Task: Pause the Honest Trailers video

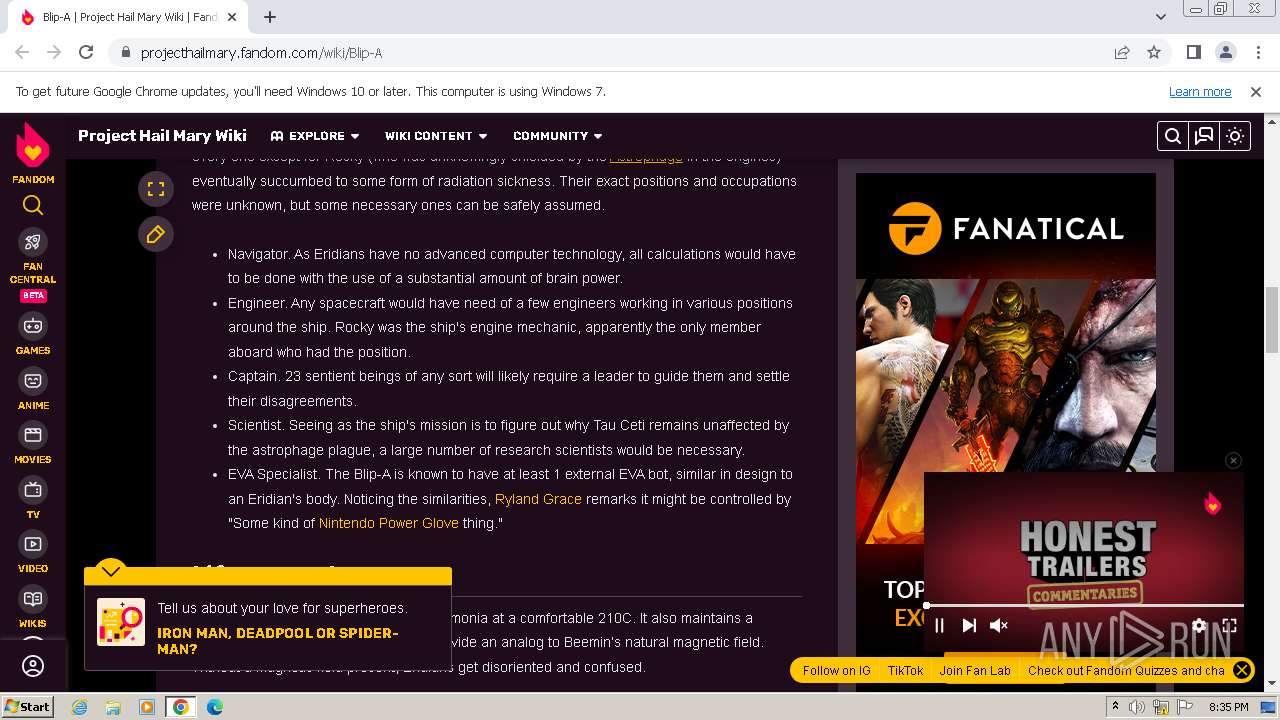Action: point(939,626)
